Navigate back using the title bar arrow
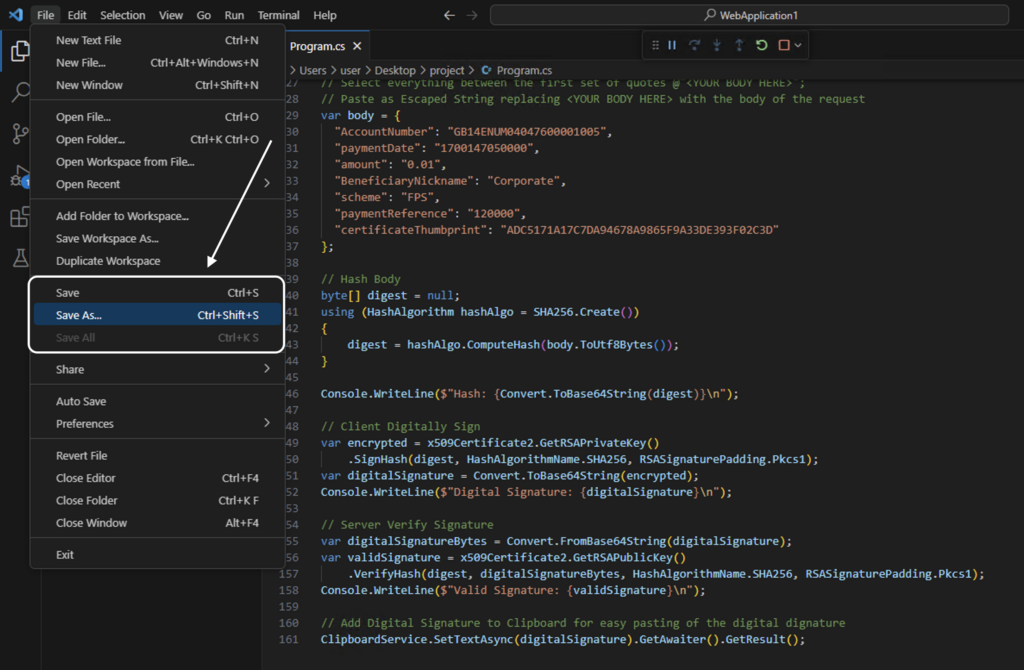Viewport: 1024px width, 670px height. pyautogui.click(x=449, y=15)
